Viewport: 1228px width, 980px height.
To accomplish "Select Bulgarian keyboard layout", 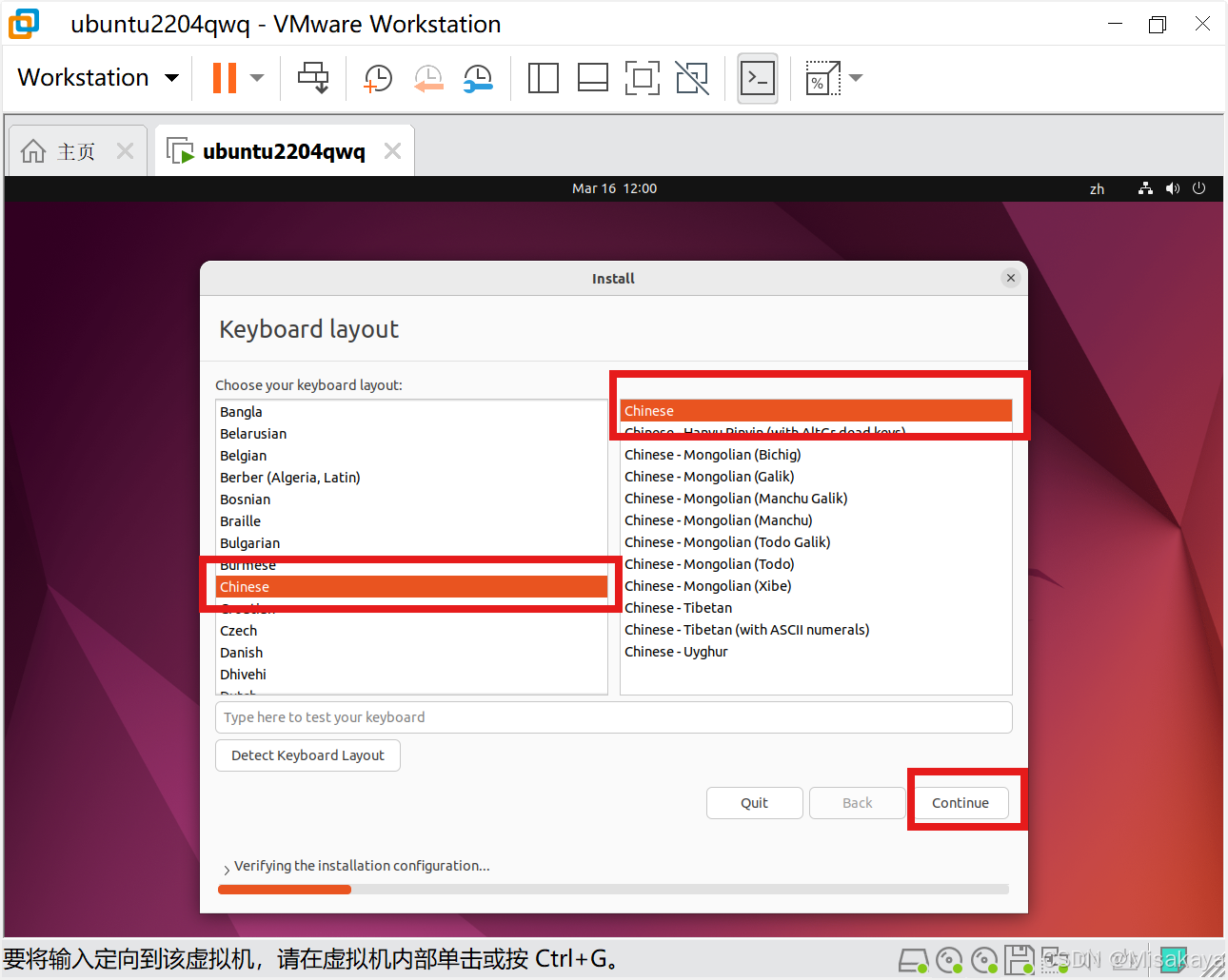I will click(411, 543).
